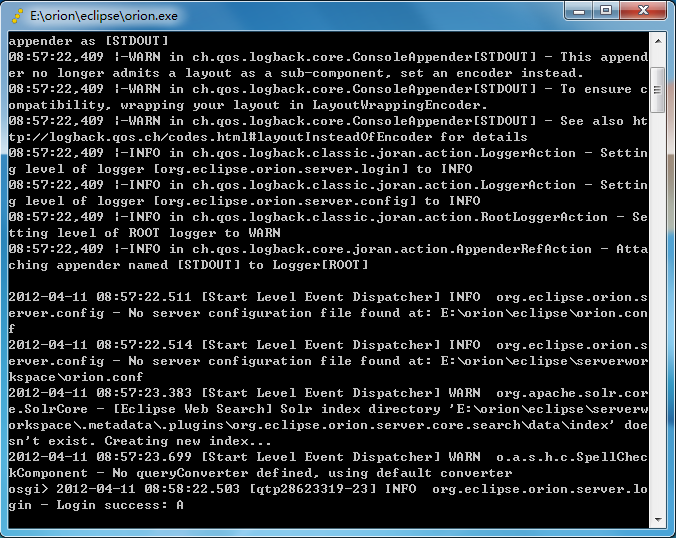Image resolution: width=676 pixels, height=538 pixels.
Task: Click the text 'LayoutWrappingEncoder.'
Action: point(400,105)
